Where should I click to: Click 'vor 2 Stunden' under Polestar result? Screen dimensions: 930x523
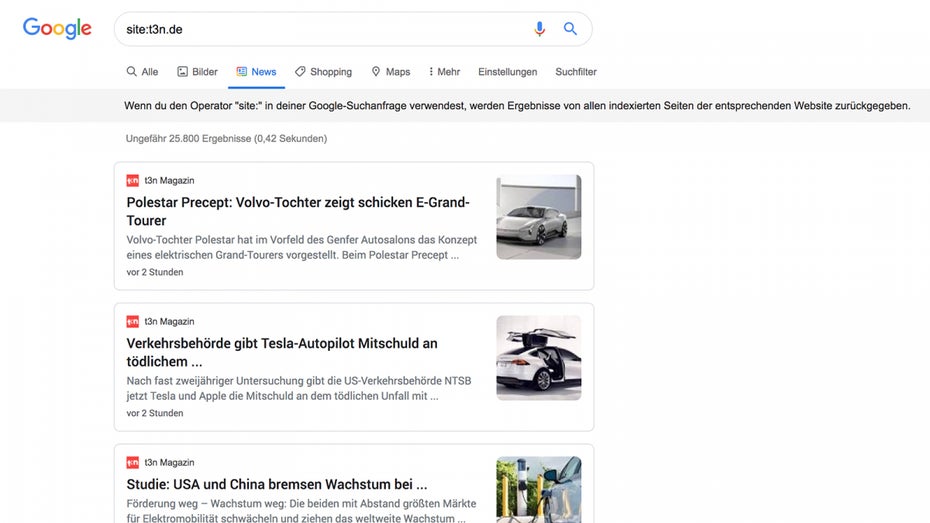155,272
